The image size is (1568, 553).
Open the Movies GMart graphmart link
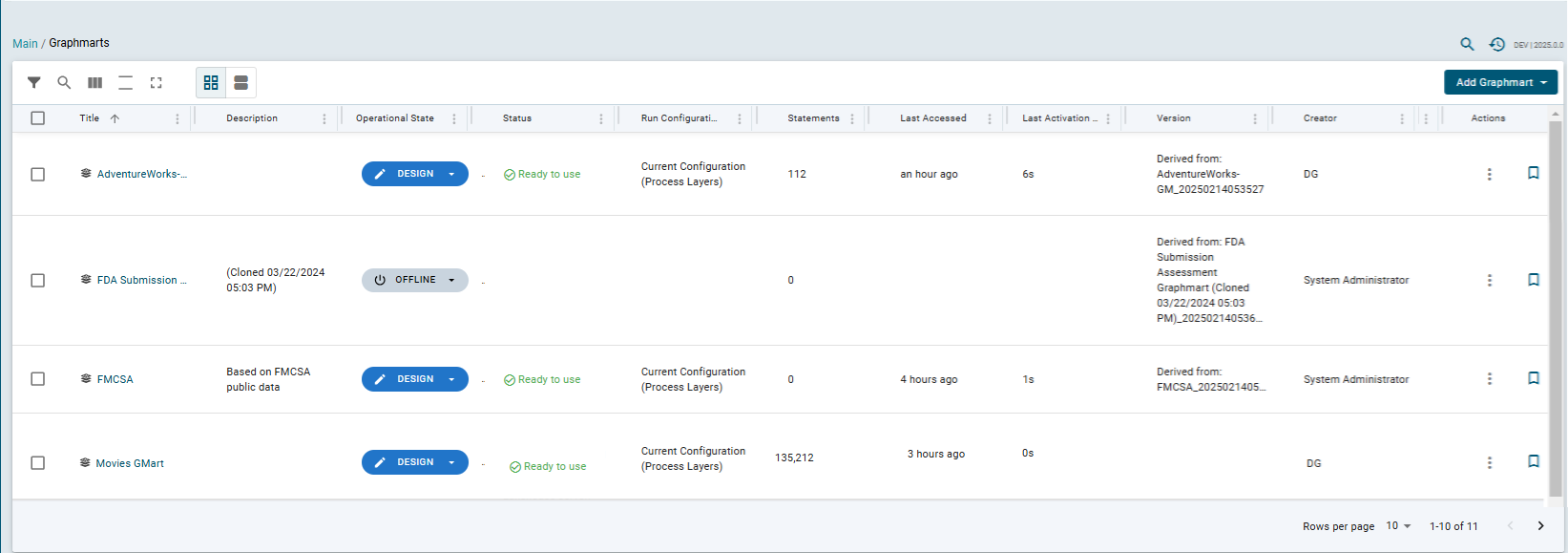tap(130, 463)
